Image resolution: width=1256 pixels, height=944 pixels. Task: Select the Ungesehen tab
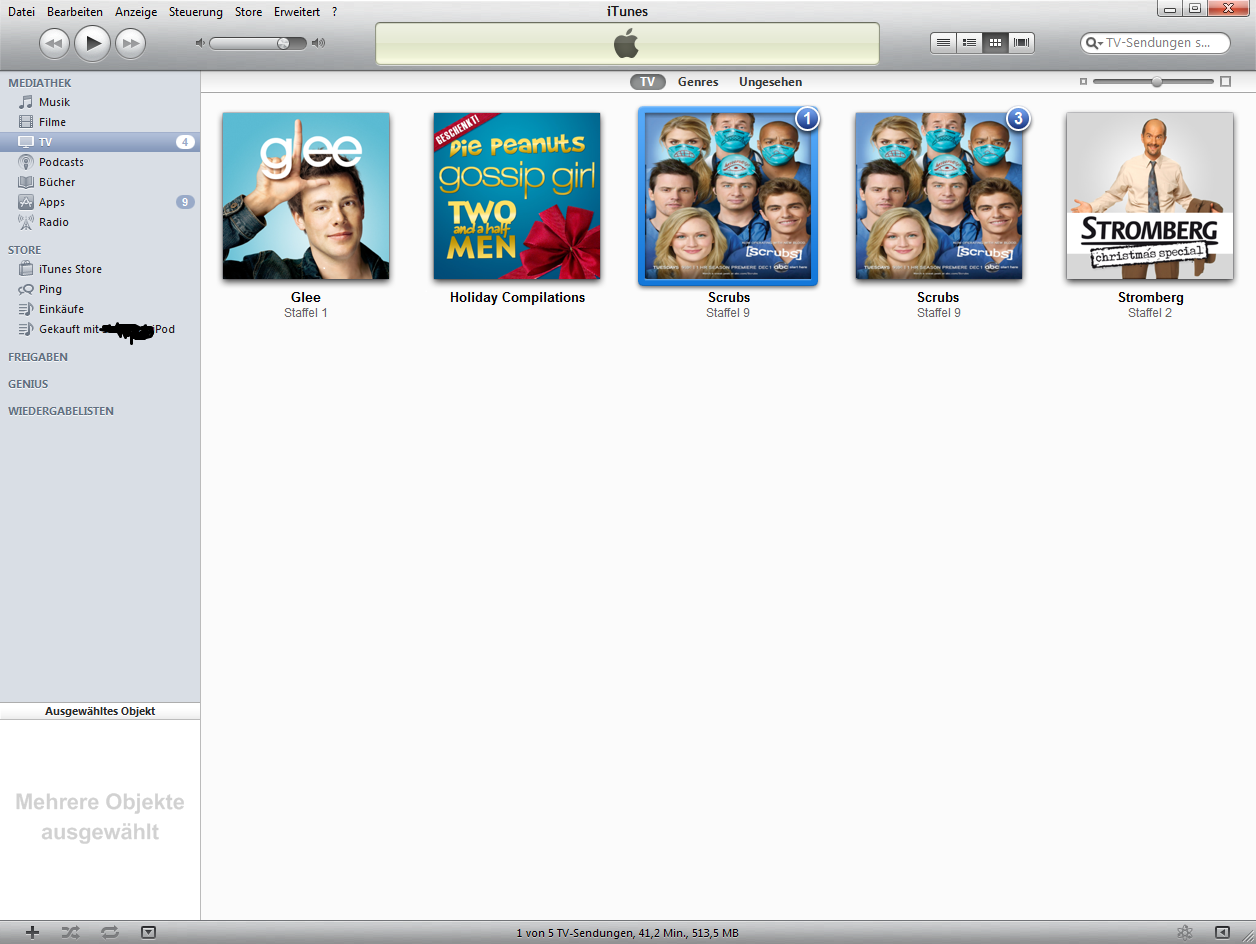click(x=770, y=82)
